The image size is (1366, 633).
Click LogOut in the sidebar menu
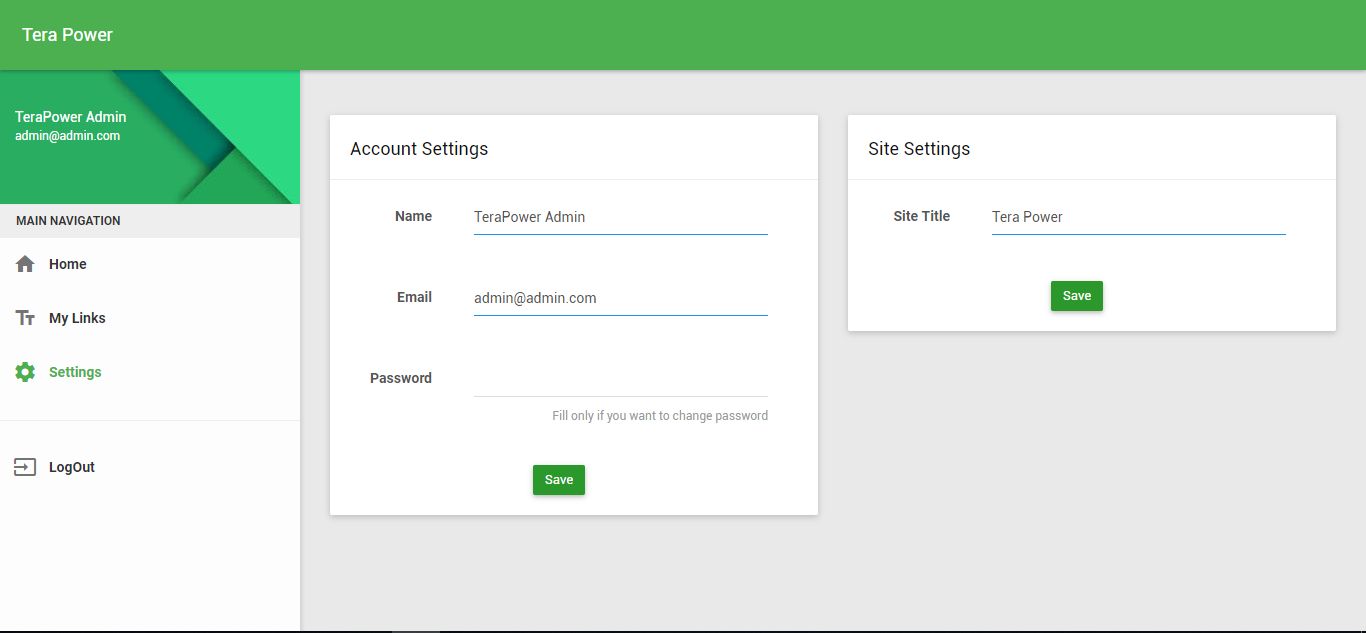click(71, 466)
